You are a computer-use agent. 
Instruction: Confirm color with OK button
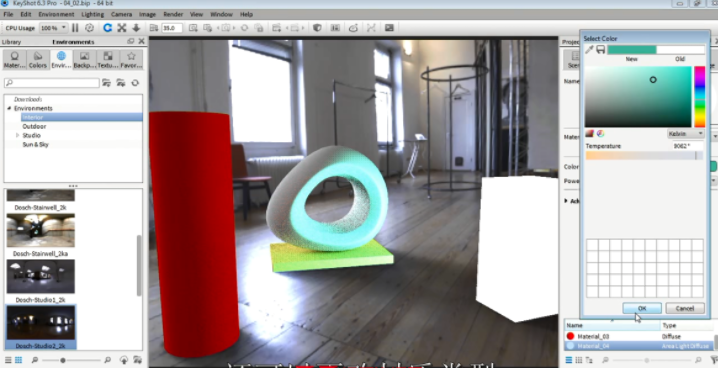[x=642, y=308]
